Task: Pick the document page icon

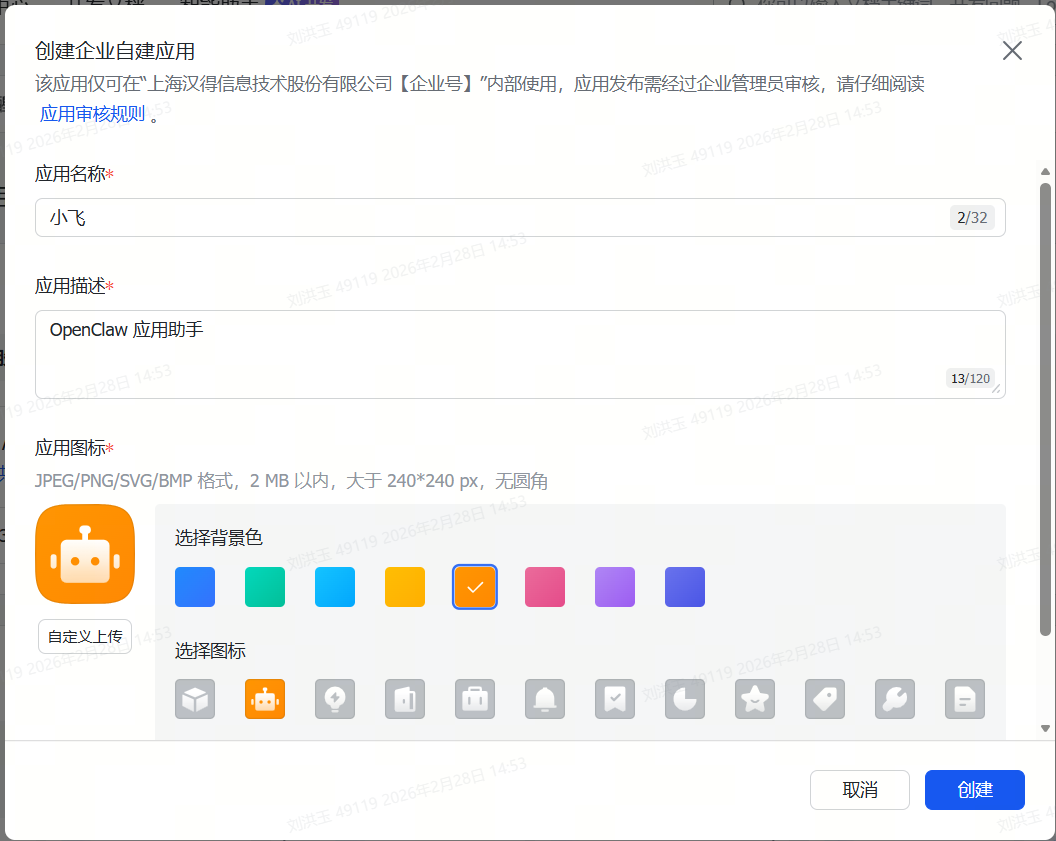Action: point(965,699)
